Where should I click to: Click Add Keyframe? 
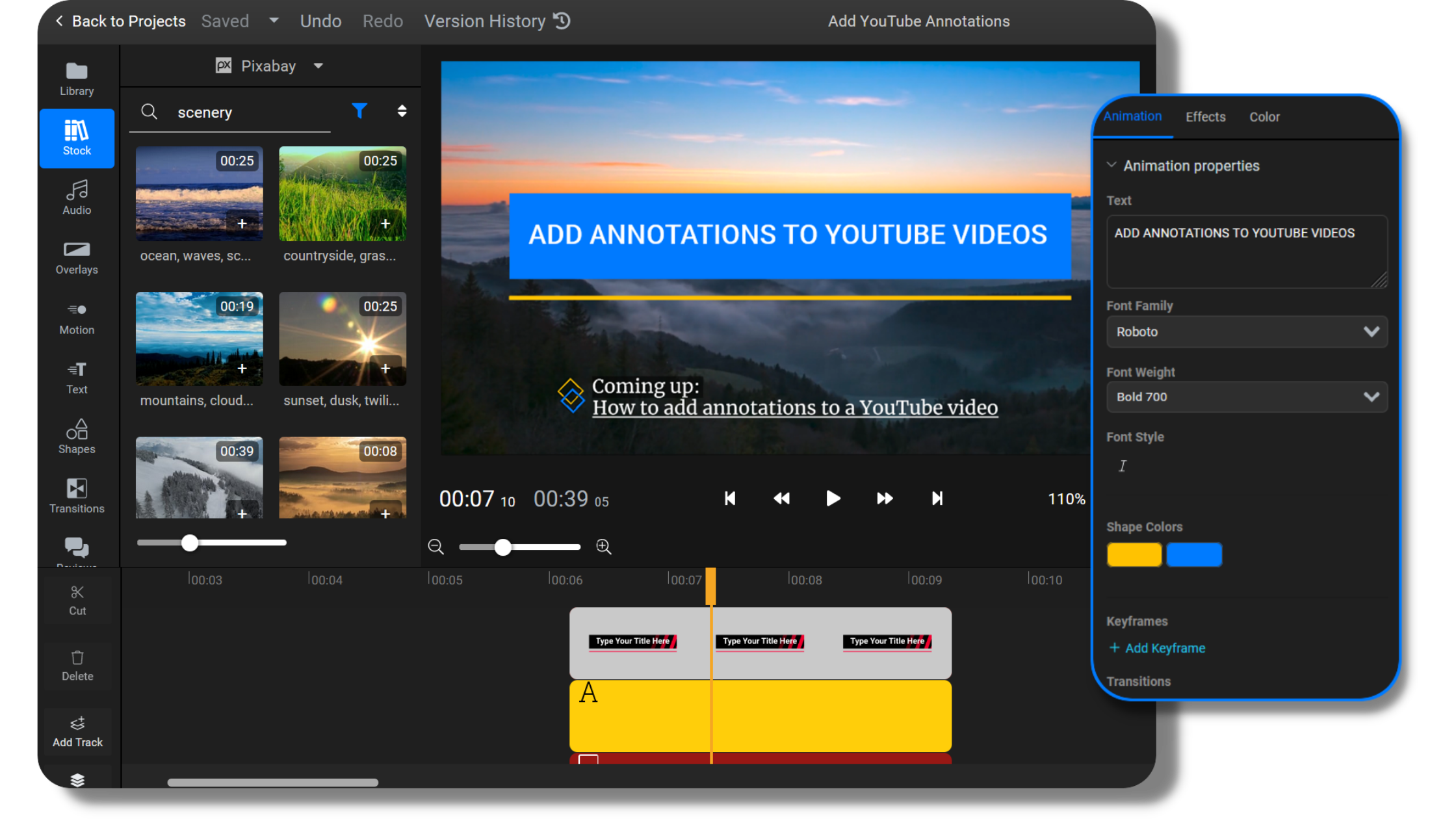(x=1157, y=647)
